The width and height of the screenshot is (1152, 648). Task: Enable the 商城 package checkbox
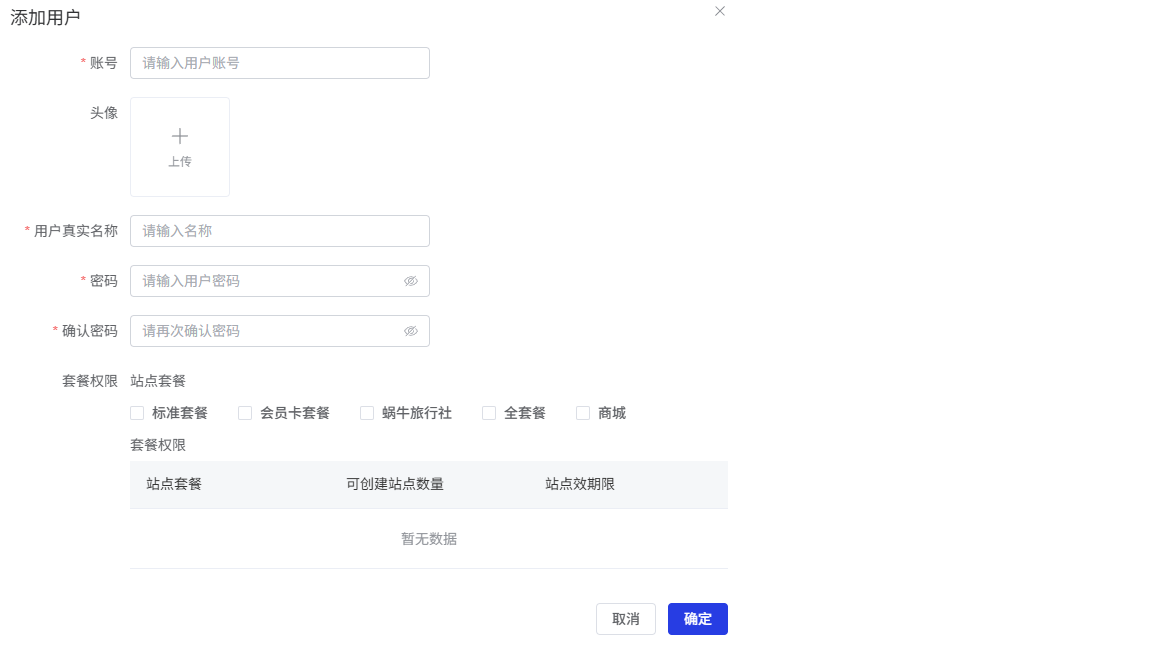[x=583, y=413]
